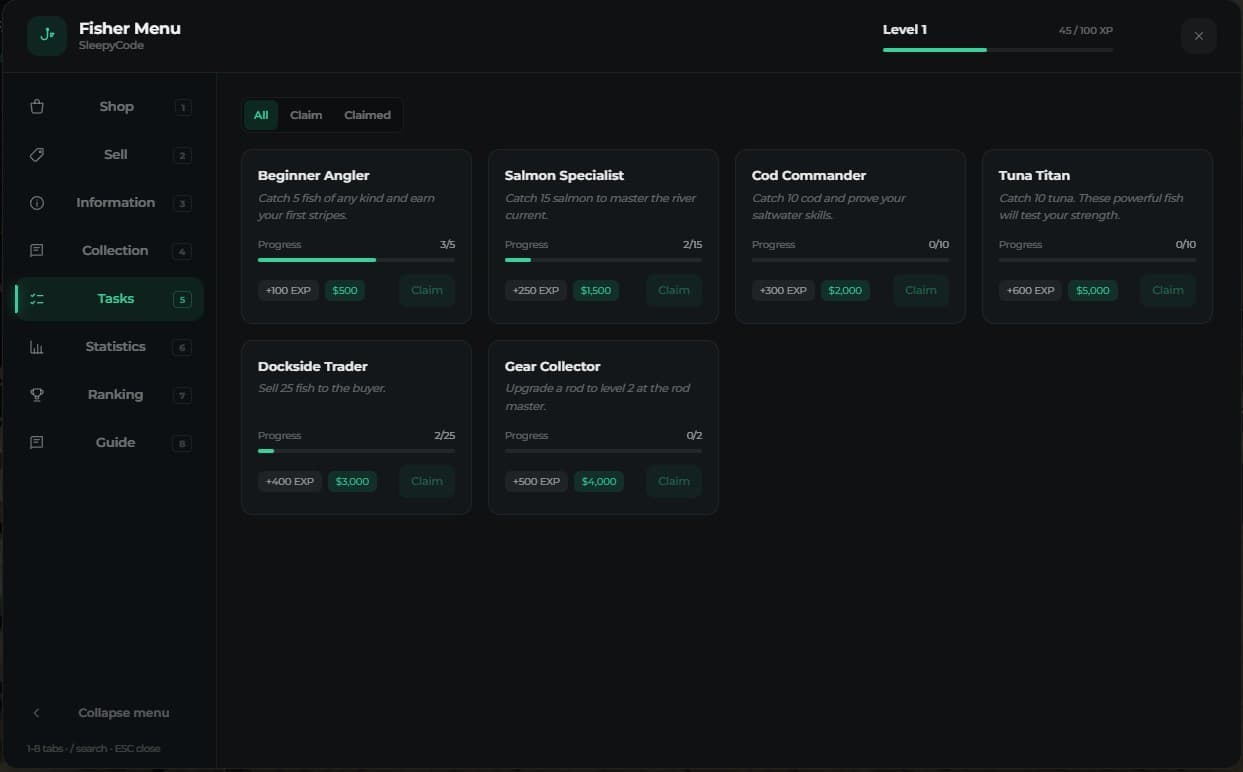
Task: Click the info circle icon beside Information
Action: pyautogui.click(x=37, y=203)
